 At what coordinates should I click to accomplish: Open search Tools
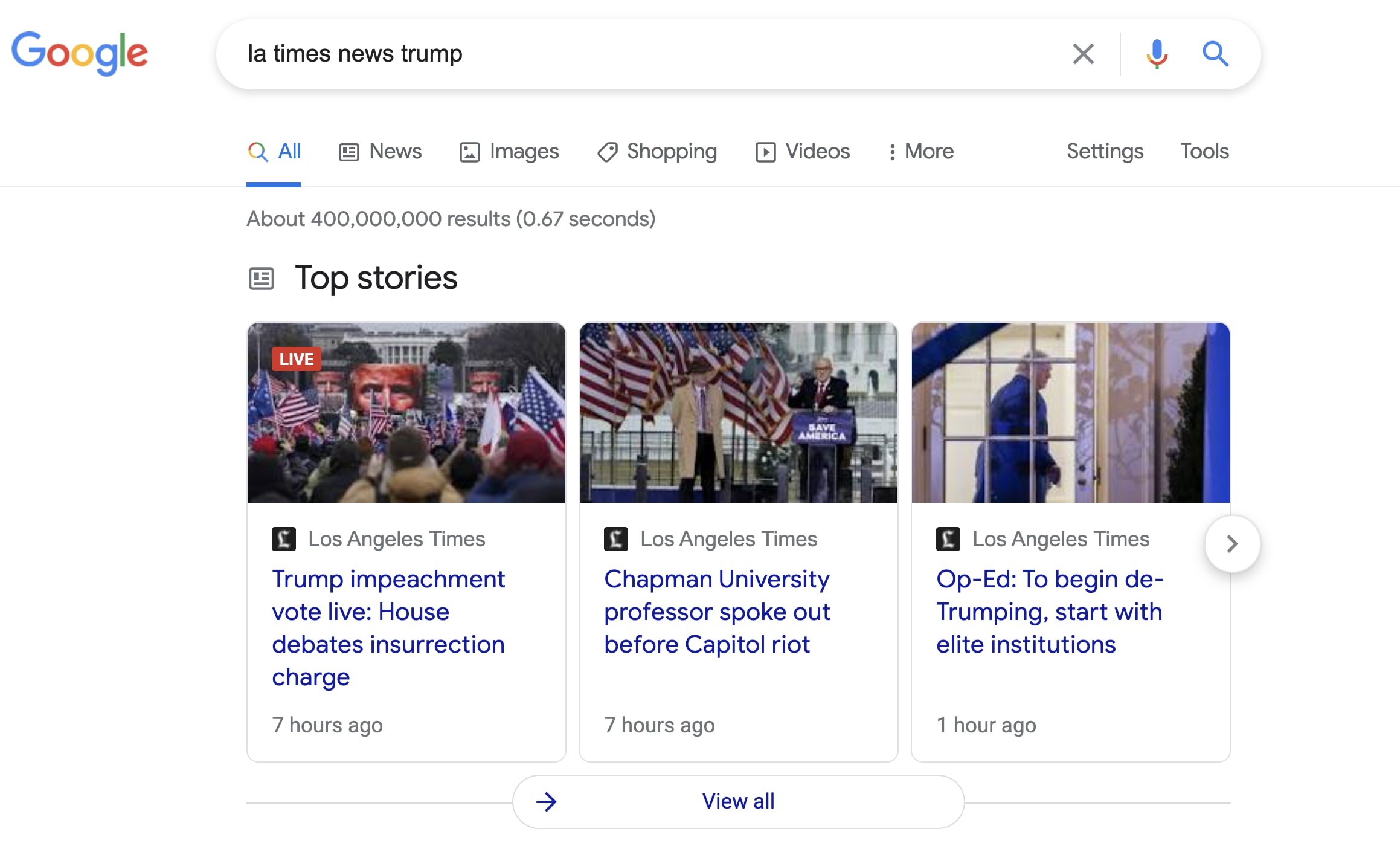pyautogui.click(x=1204, y=151)
